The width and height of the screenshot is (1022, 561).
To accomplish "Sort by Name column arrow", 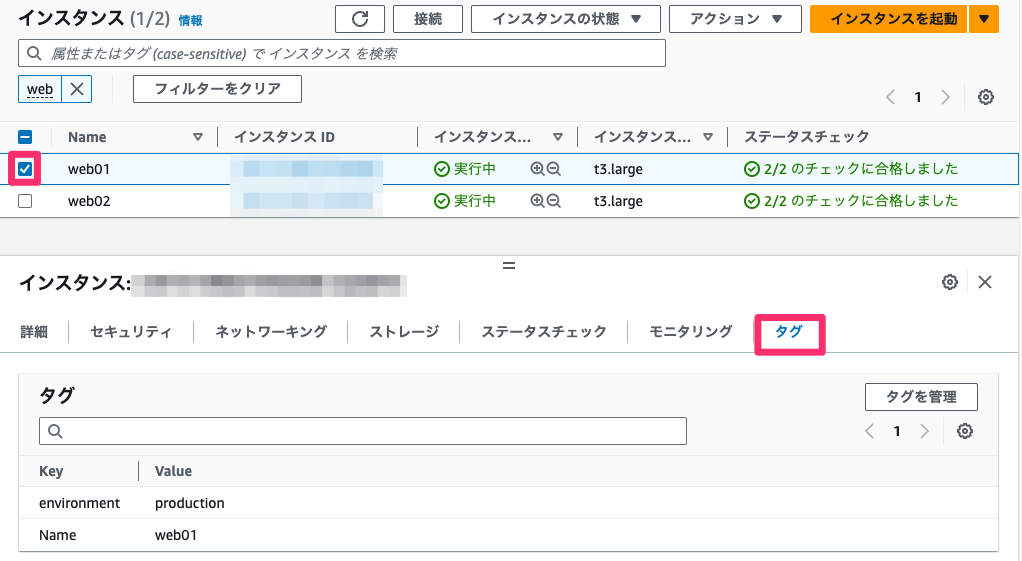I will [197, 137].
